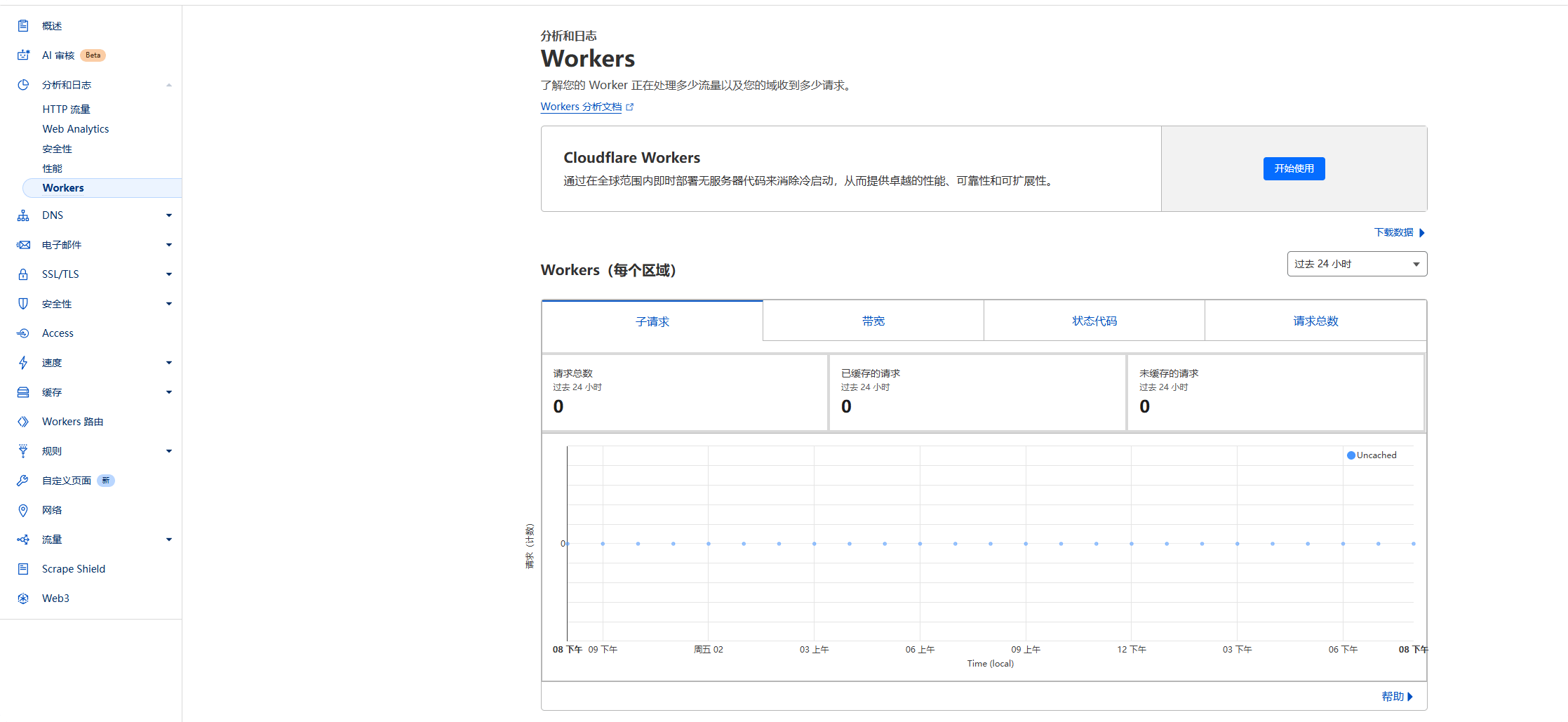
Task: Expand the 电子邮件 sidebar section
Action: (x=168, y=244)
